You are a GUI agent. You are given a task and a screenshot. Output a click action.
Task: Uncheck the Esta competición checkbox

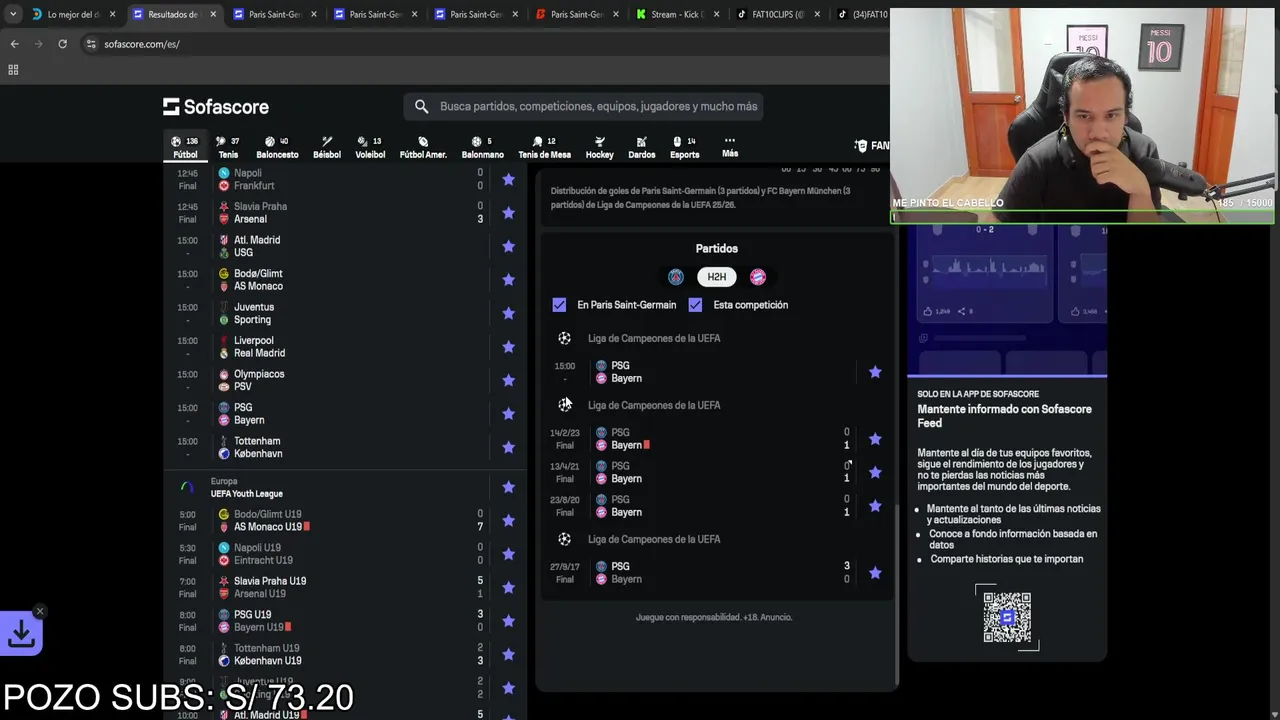[695, 305]
